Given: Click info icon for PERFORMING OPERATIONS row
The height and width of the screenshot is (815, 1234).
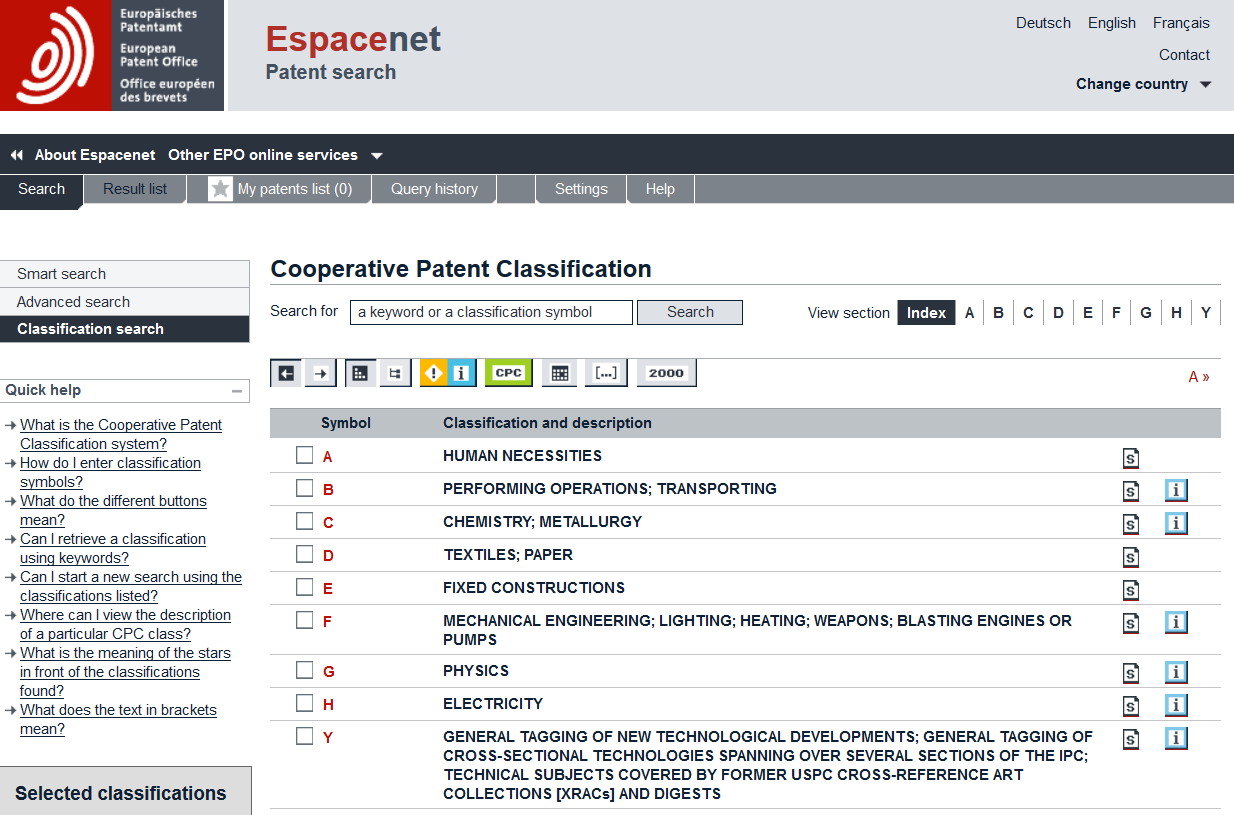Looking at the screenshot, I should click(1176, 491).
